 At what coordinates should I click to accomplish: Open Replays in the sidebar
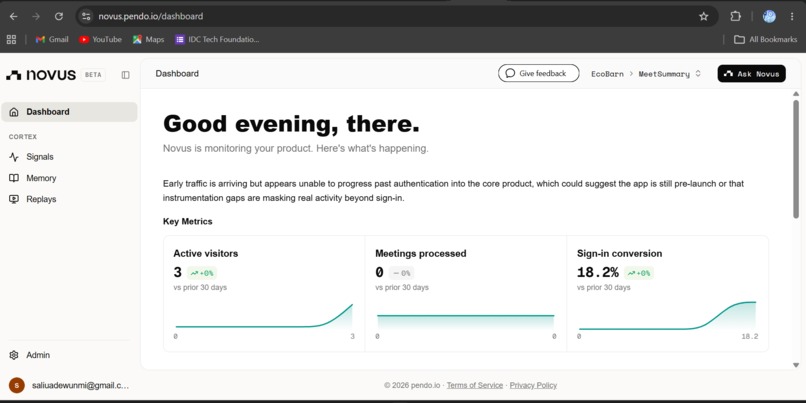[x=69, y=199]
